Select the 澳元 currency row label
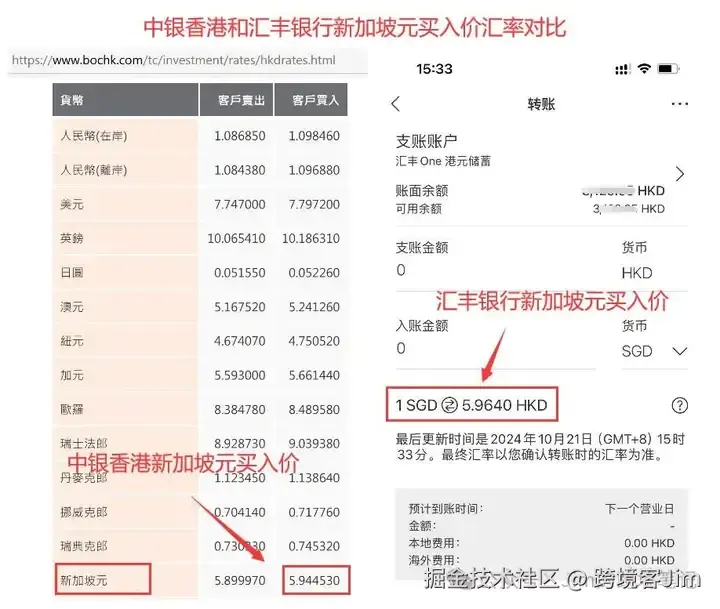This screenshot has width=720, height=609. click(72, 307)
